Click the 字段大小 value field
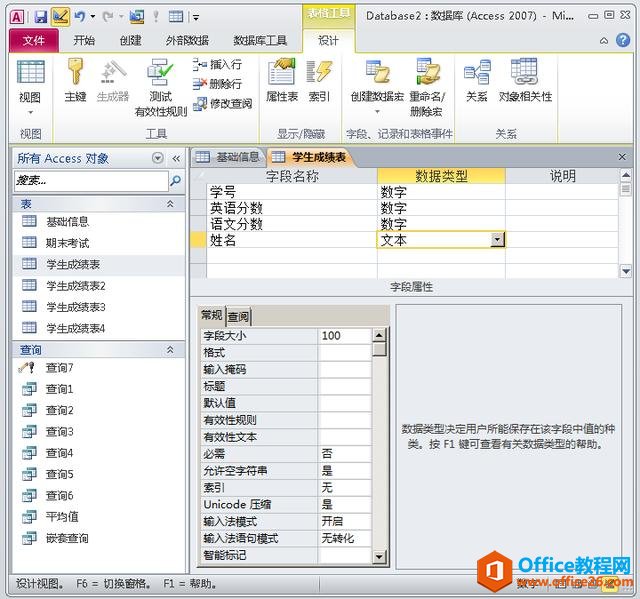This screenshot has height=599, width=640. point(345,336)
